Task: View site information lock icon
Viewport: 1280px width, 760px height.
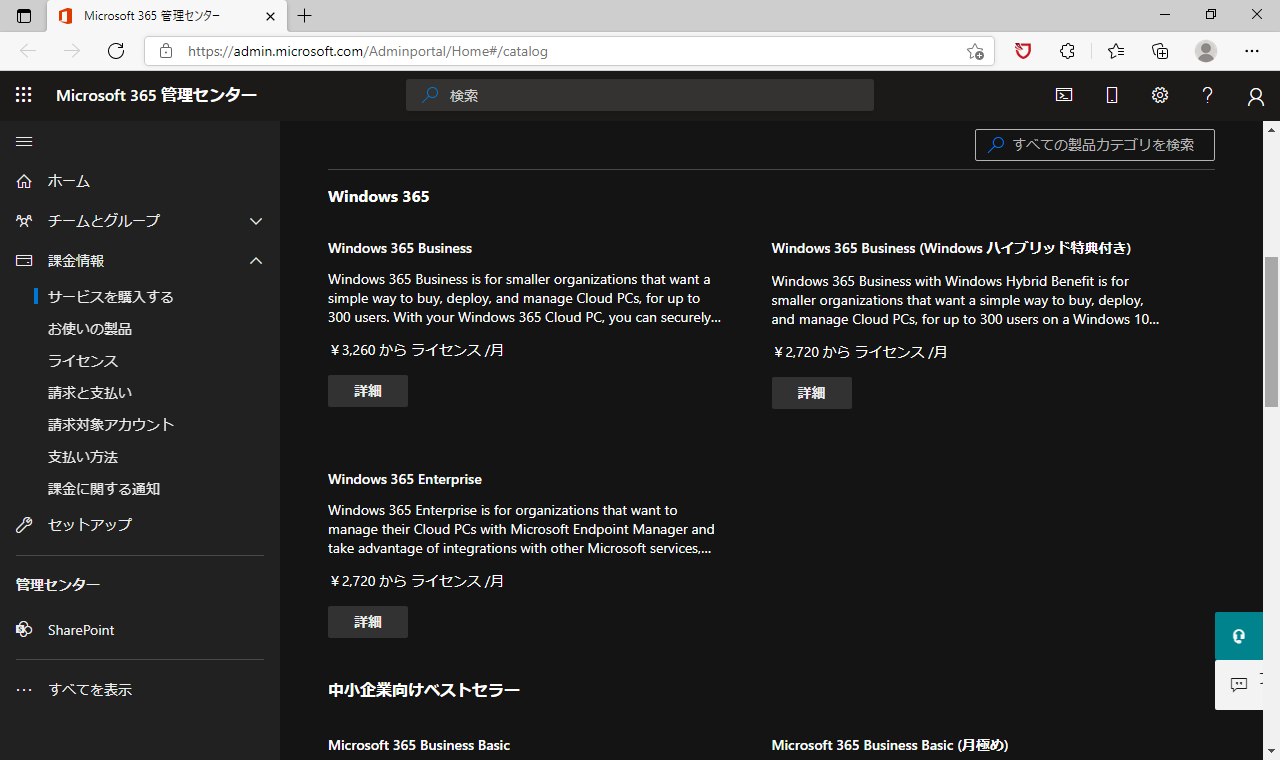Action: coord(166,51)
